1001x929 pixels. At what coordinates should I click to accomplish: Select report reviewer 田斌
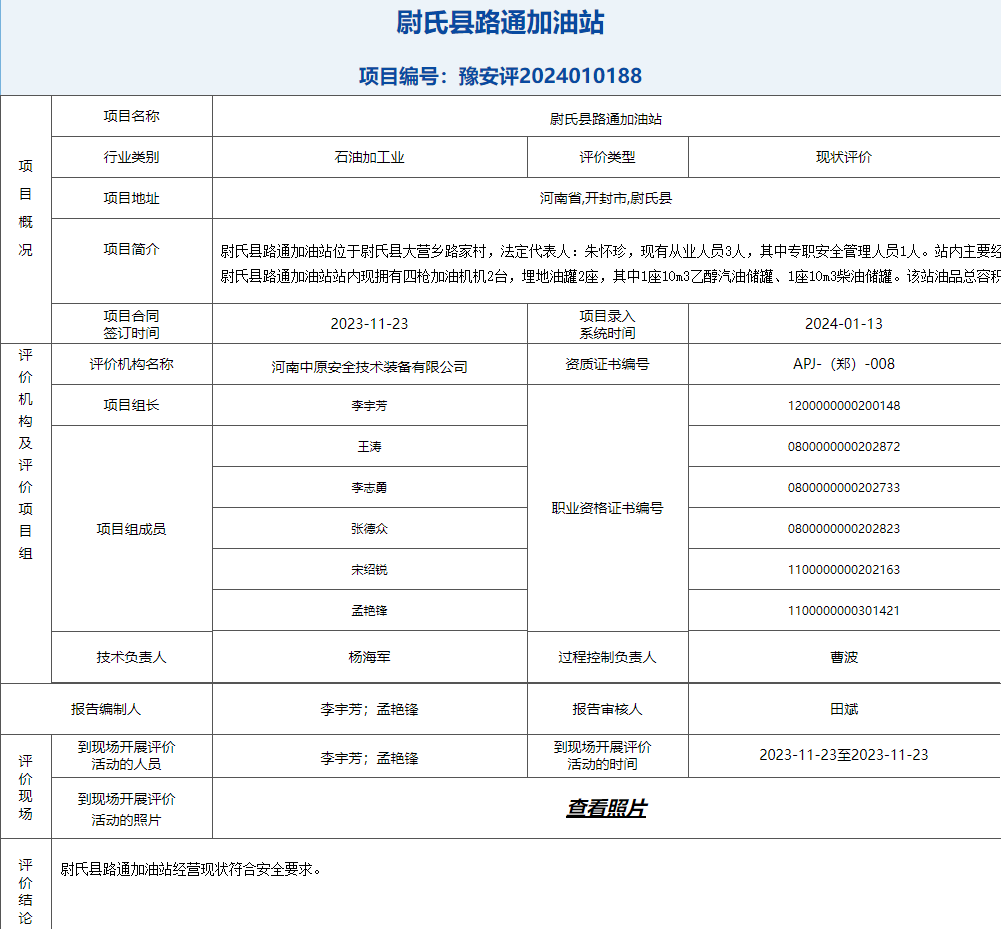click(843, 709)
